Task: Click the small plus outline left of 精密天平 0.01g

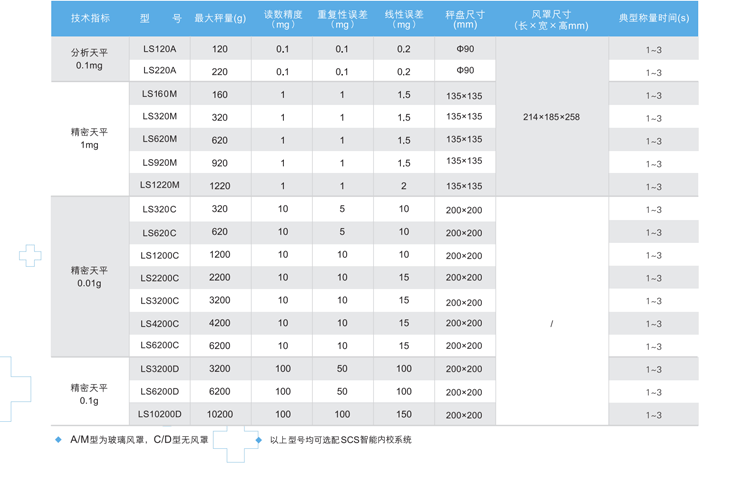Action: click(x=30, y=256)
